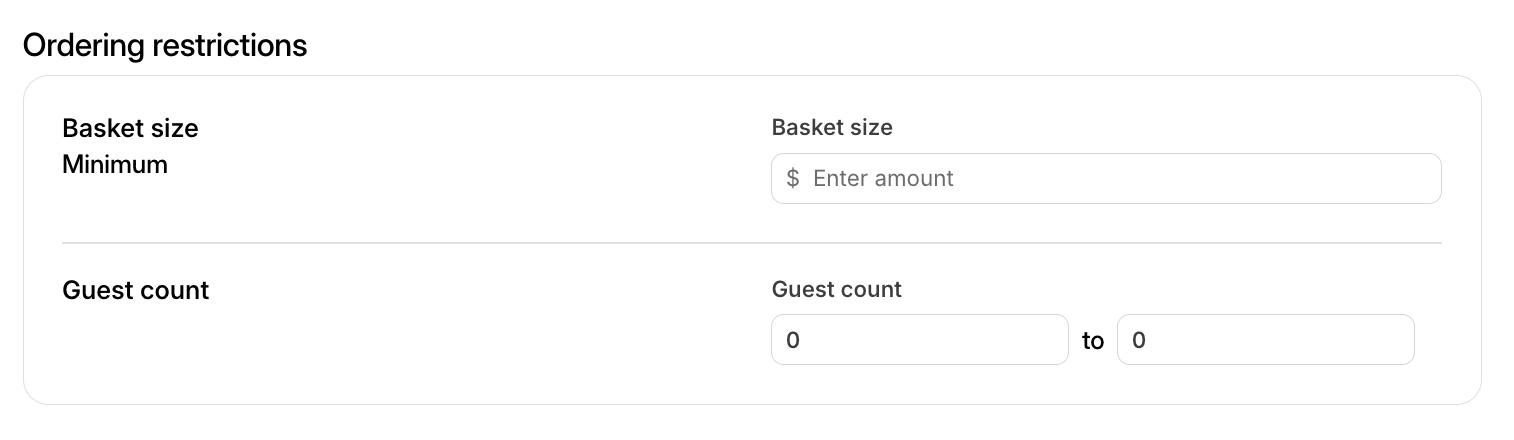Click the dollar sign in Basket size field
This screenshot has height=440, width=1514.
[792, 179]
